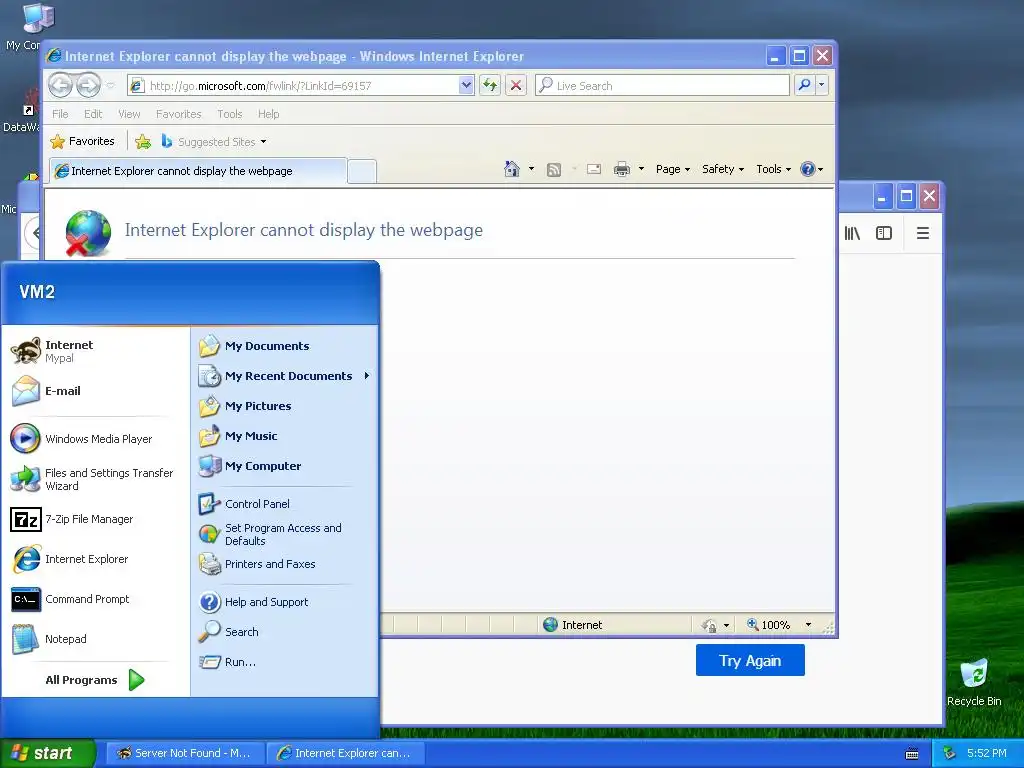
Task: Open search provider dropdown arrow
Action: tap(822, 85)
